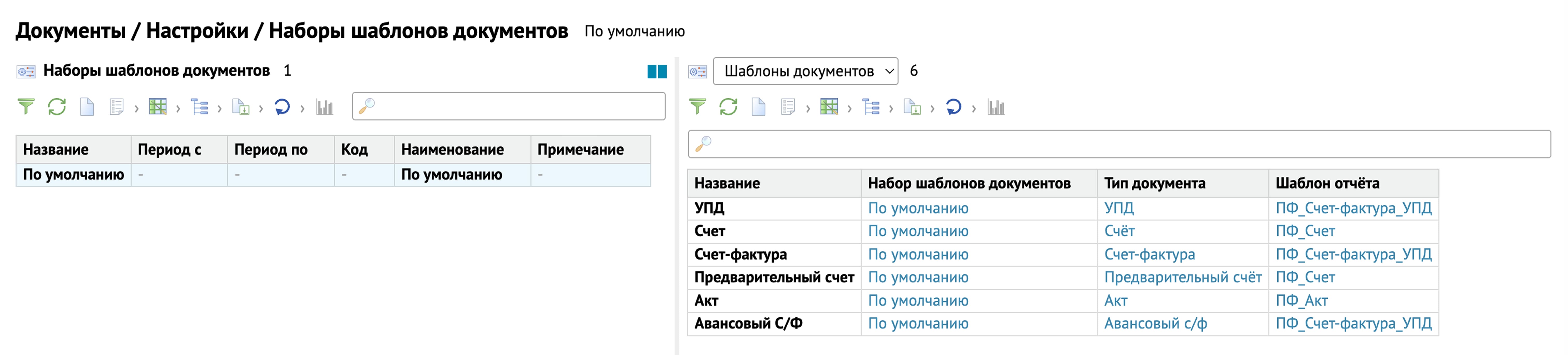
Task: Open УПД document type link
Action: point(1119,208)
